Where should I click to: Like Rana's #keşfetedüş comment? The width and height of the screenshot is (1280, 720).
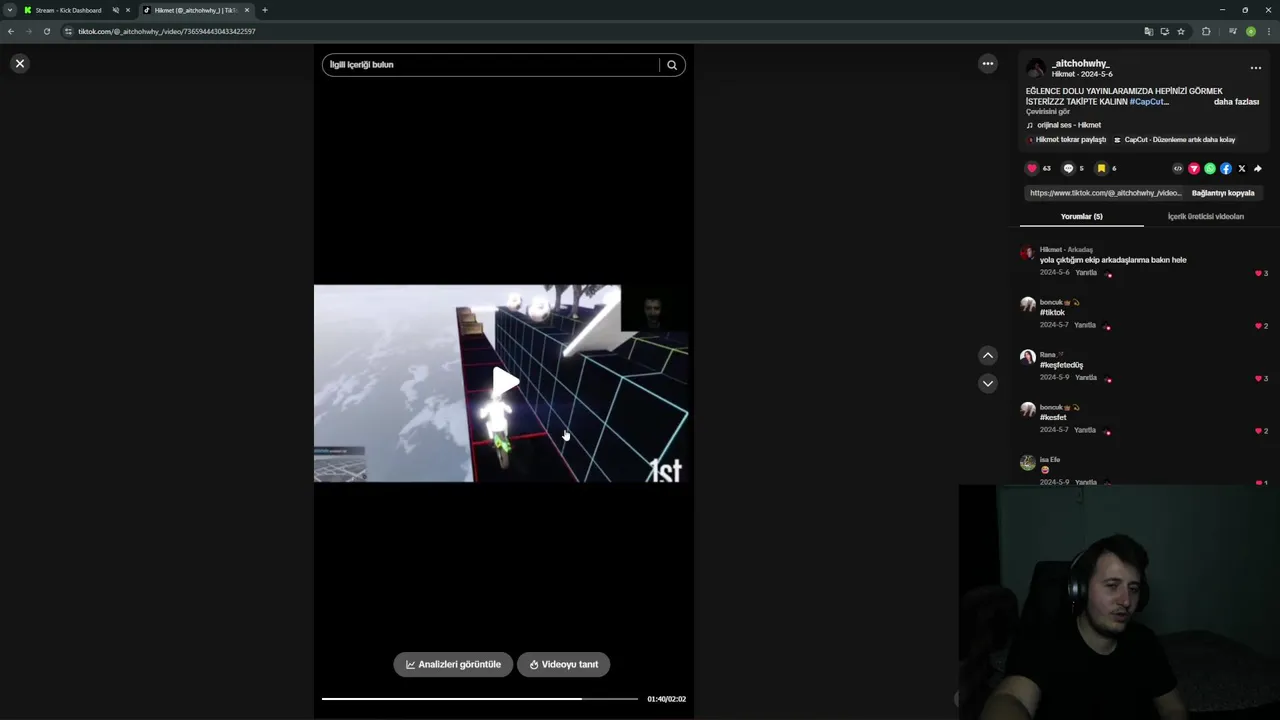[x=1259, y=378]
